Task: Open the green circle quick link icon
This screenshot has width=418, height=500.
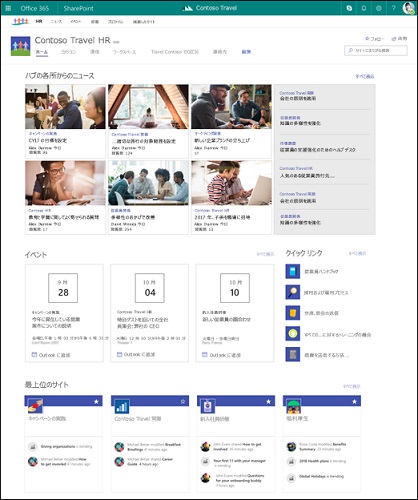Action: pos(293,334)
